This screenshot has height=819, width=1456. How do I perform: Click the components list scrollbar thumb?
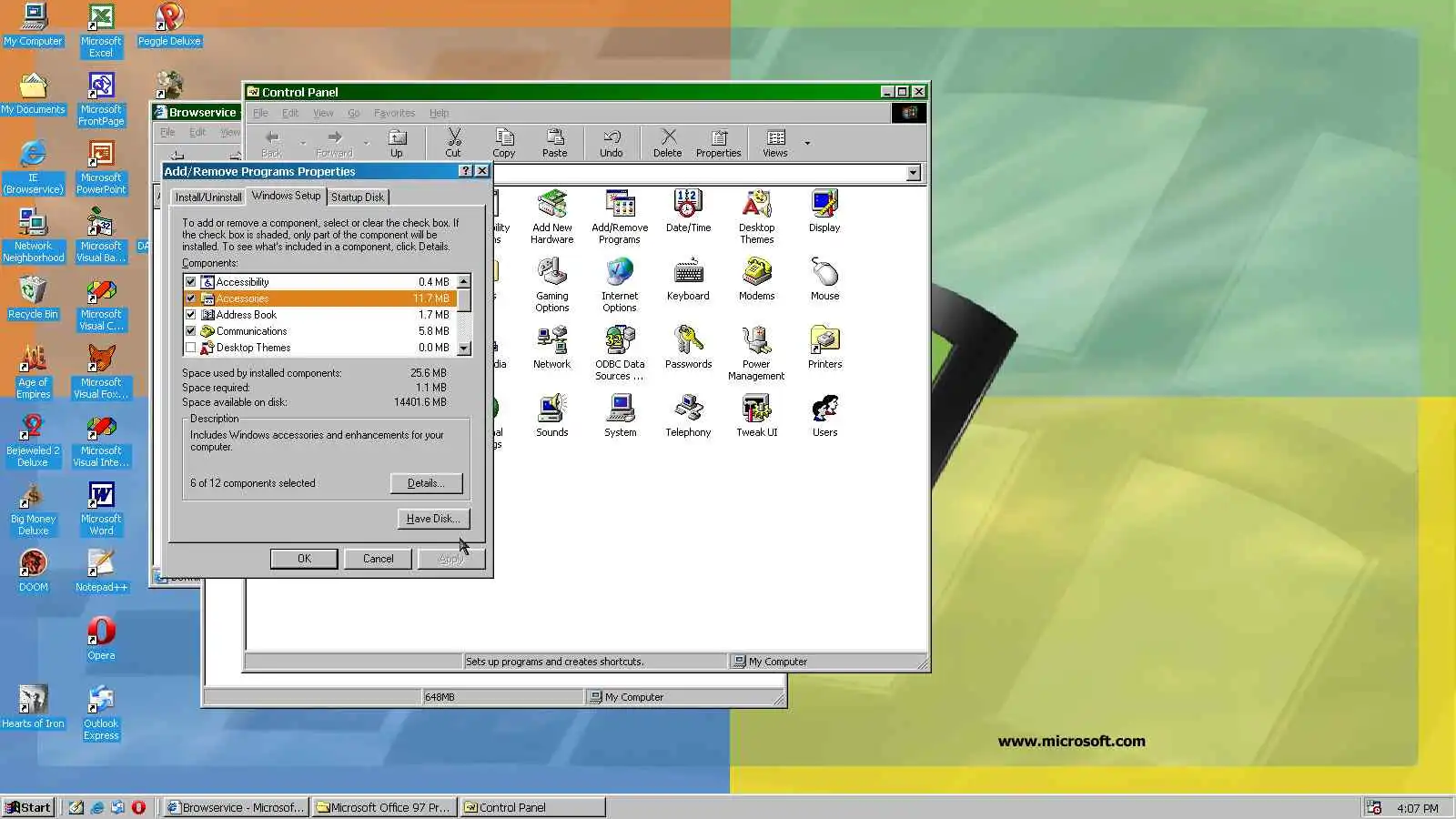[x=464, y=299]
